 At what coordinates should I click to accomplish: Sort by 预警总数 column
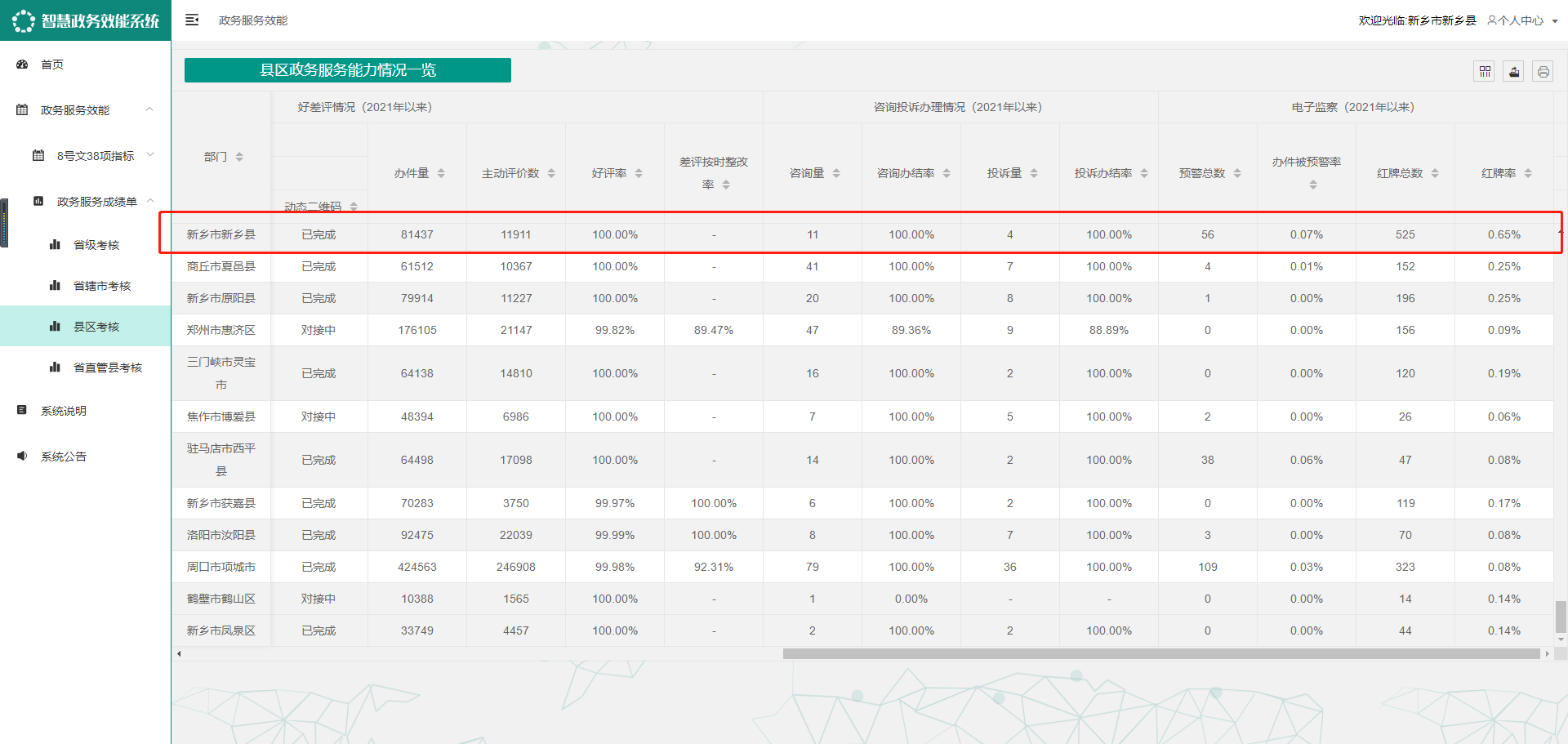click(1237, 173)
